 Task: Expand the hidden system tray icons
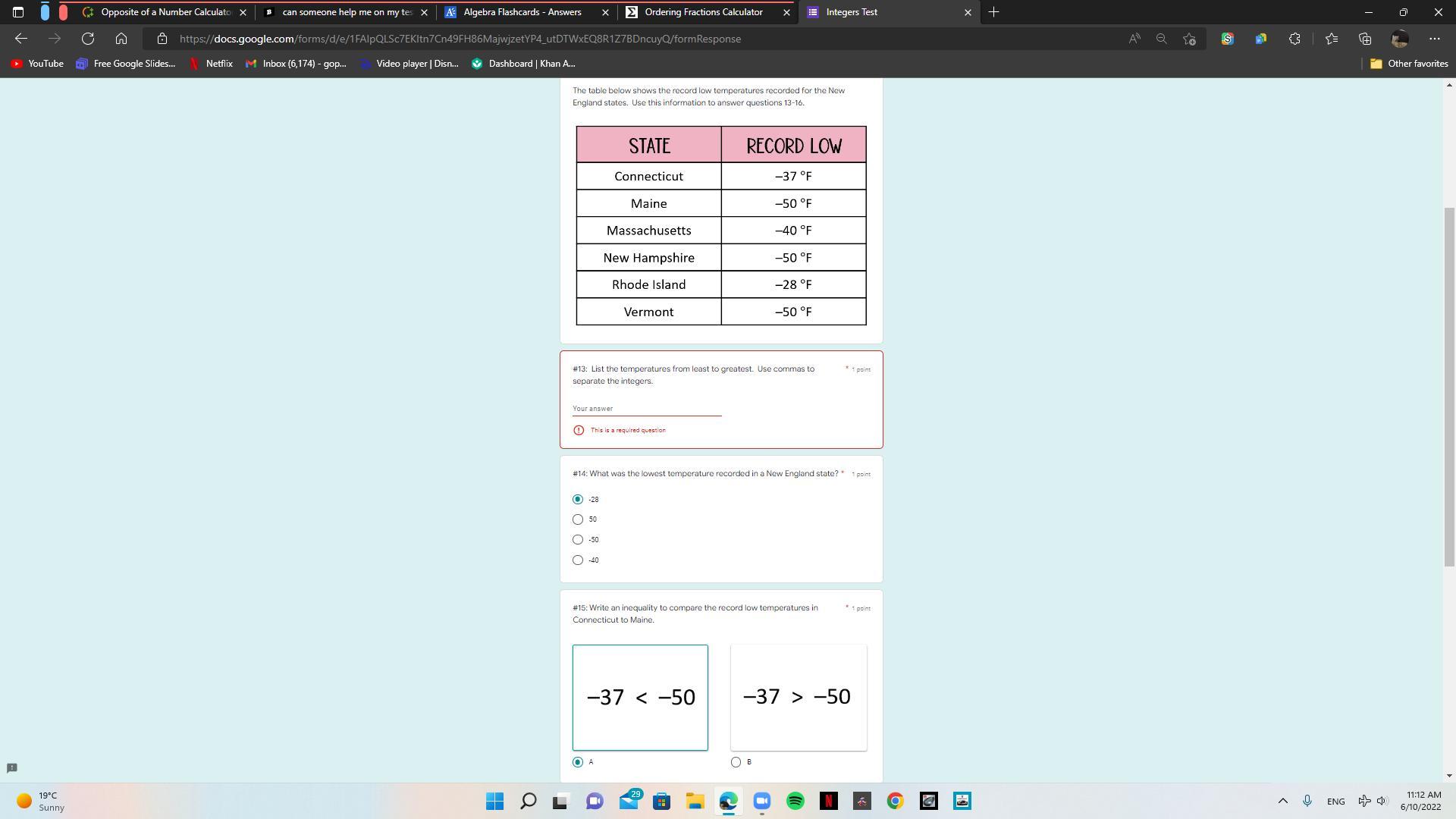click(1282, 801)
